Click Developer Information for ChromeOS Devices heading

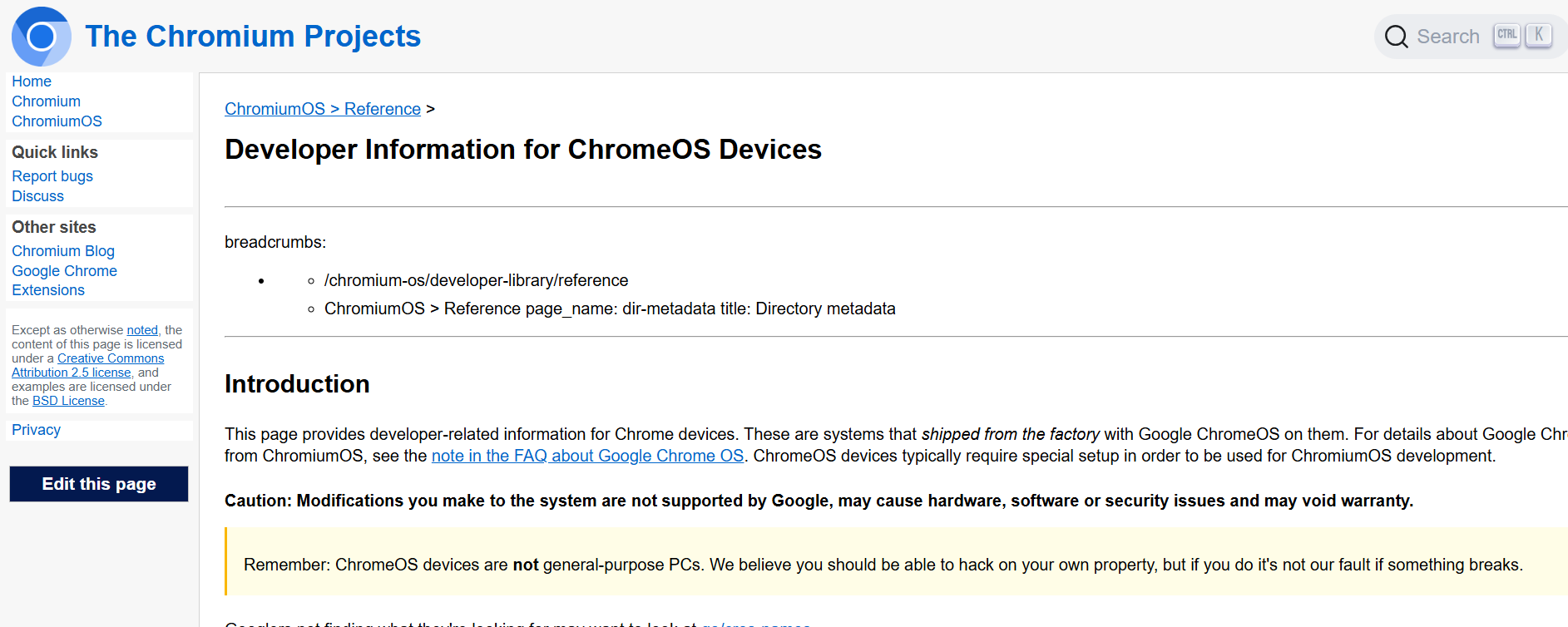point(523,150)
